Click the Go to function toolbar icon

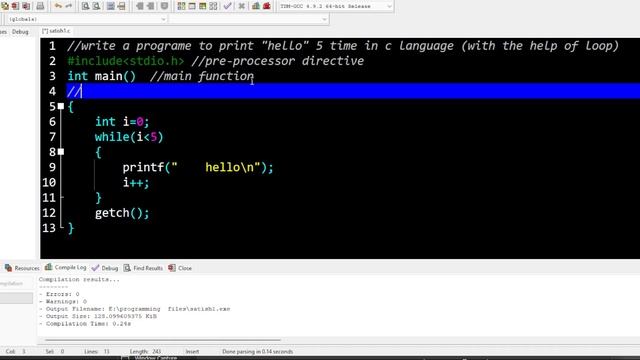[111, 6]
